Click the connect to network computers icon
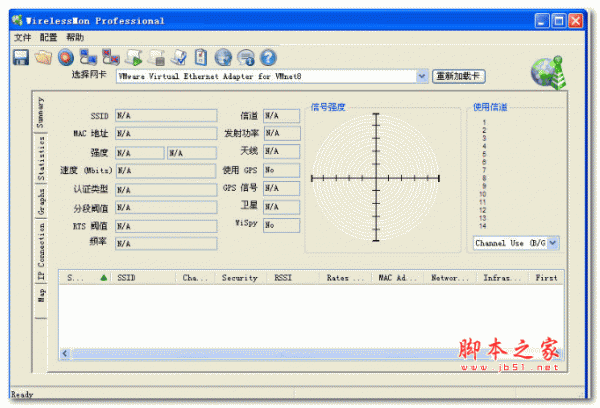Viewport: 600px width, 408px height. [x=88, y=57]
